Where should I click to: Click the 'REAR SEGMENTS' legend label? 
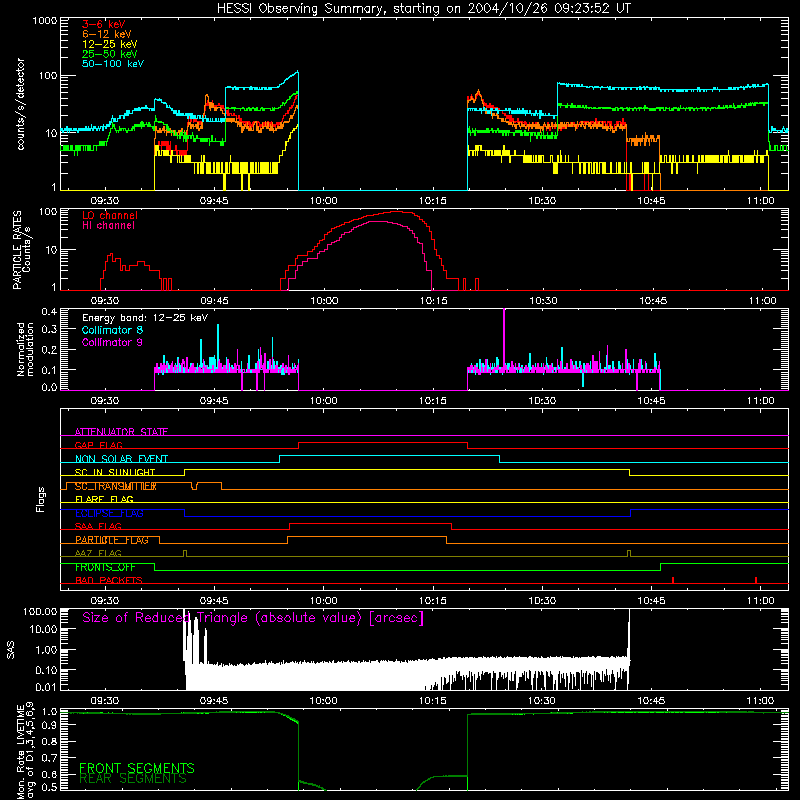pos(133,779)
